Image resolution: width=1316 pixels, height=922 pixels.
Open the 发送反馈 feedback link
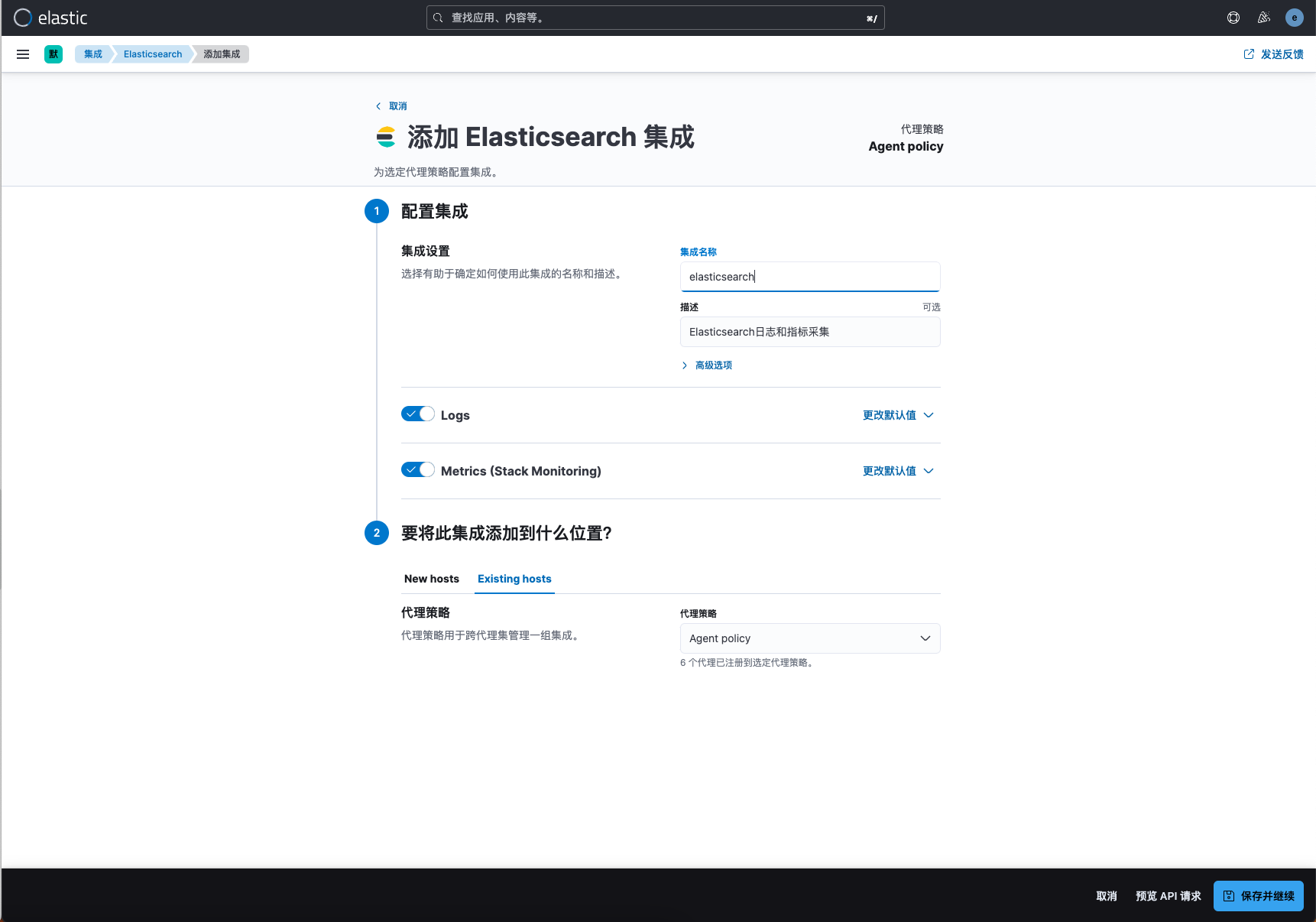[1273, 54]
